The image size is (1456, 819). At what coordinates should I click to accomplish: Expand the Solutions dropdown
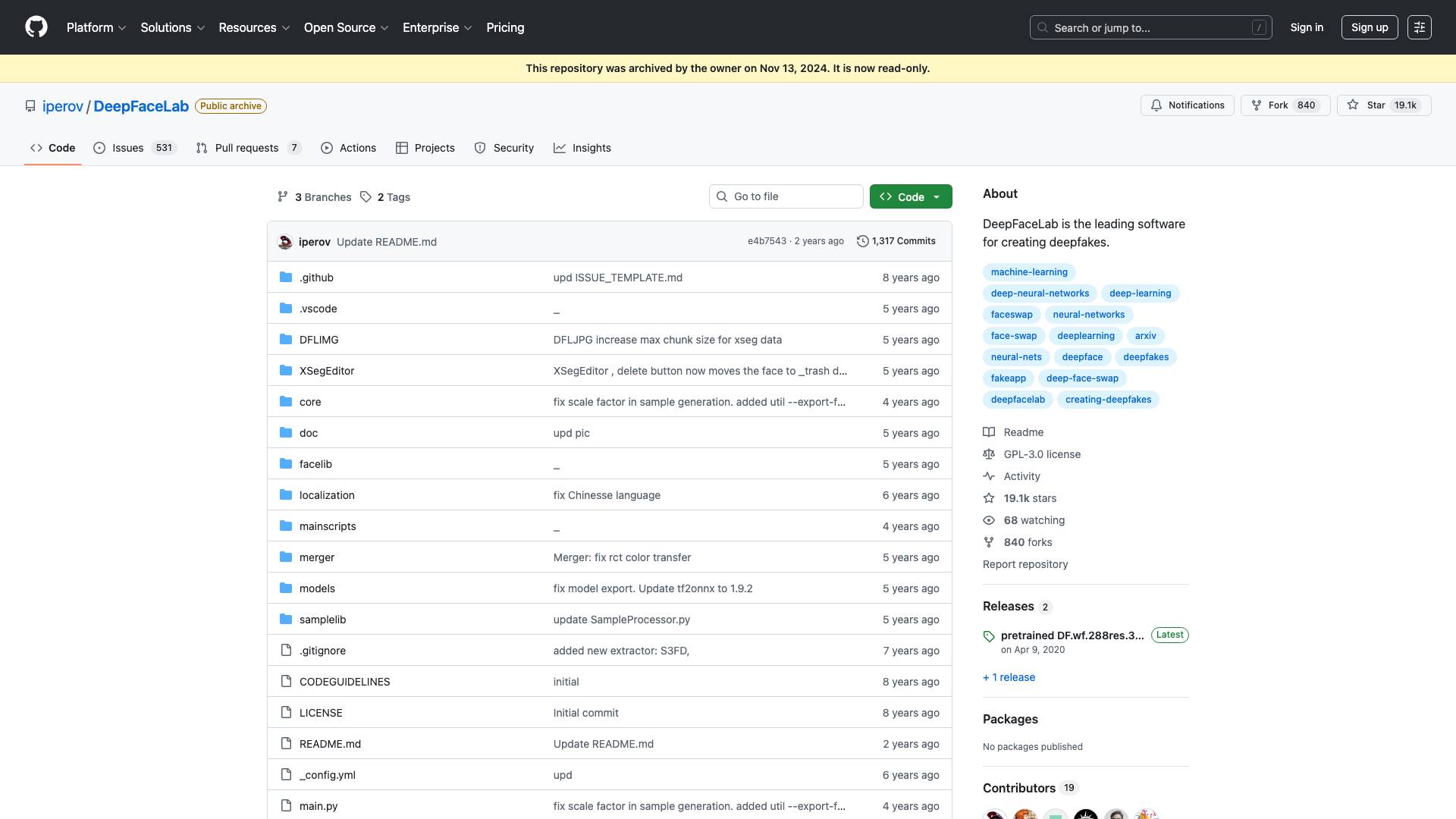pos(172,27)
